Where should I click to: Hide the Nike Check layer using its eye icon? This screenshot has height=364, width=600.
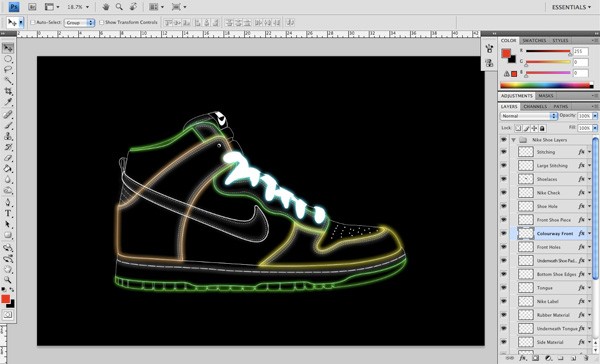(504, 193)
